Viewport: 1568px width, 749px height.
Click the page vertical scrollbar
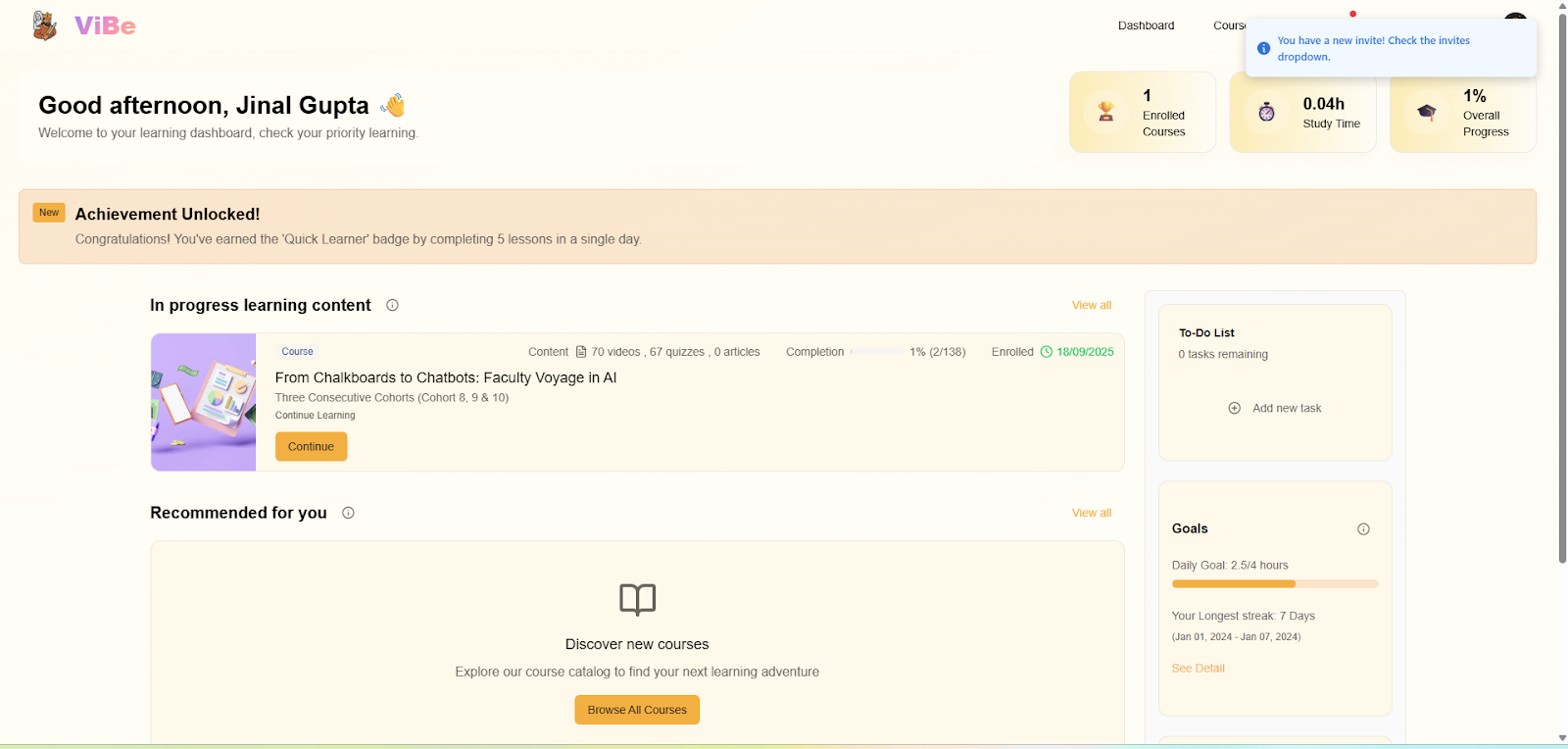pos(1562,294)
